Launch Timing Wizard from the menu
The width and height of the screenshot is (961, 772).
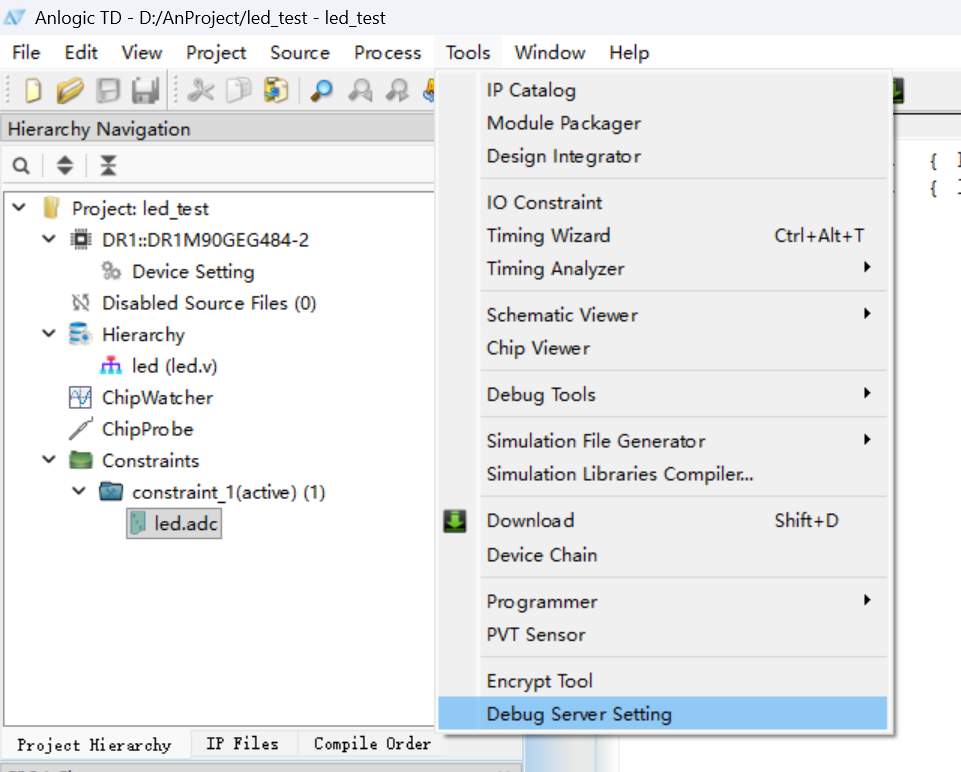click(x=663, y=236)
